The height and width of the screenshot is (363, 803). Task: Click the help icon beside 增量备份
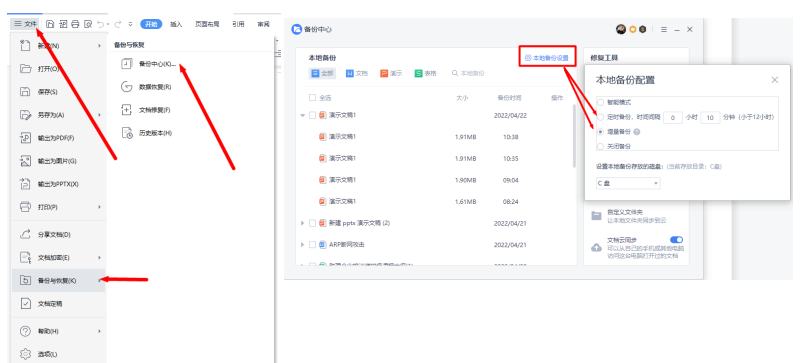tap(637, 132)
